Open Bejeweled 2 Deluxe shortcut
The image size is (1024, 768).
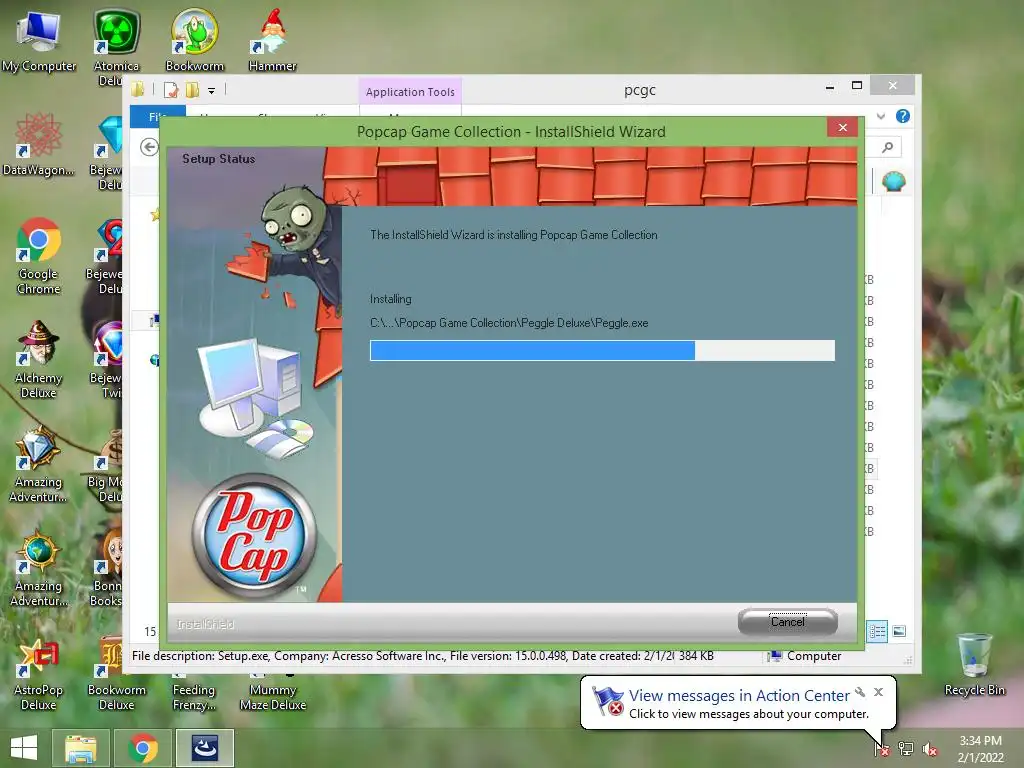tap(104, 256)
